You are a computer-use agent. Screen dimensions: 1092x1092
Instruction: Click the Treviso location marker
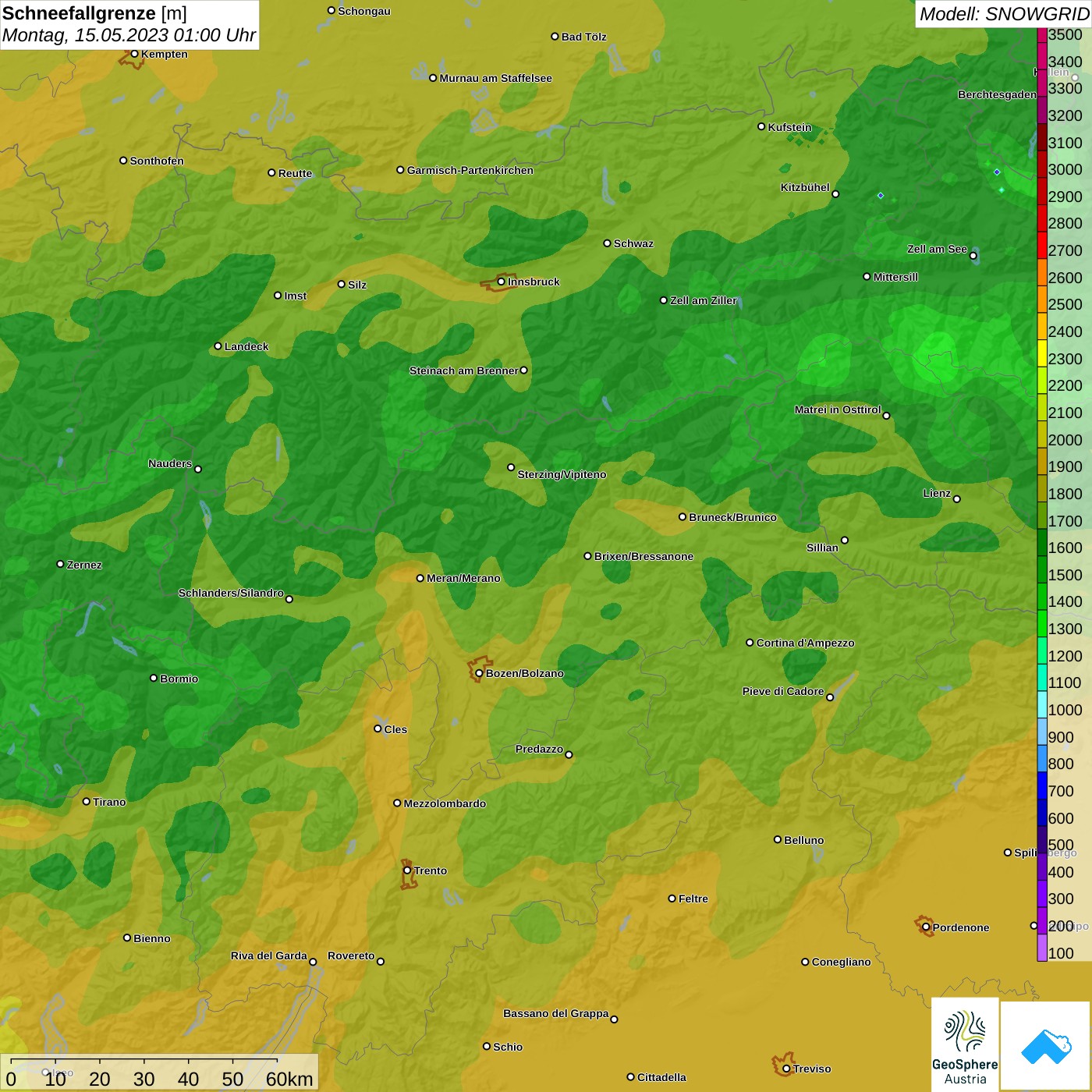pyautogui.click(x=786, y=1069)
